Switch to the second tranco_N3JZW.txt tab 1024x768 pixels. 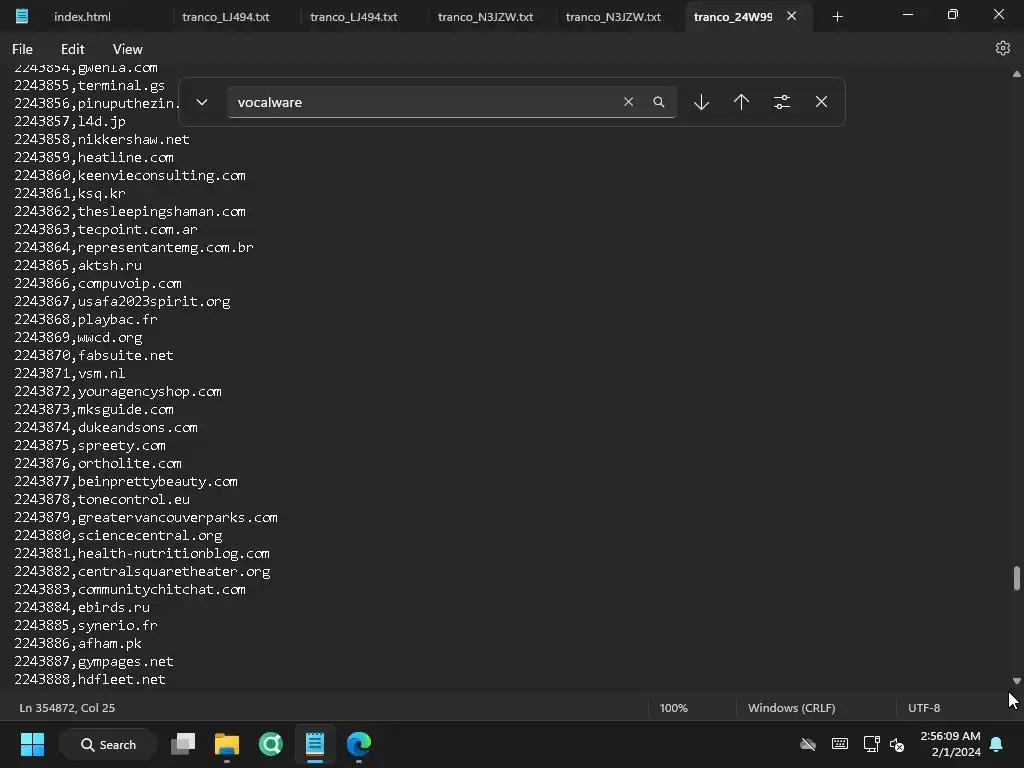point(613,17)
